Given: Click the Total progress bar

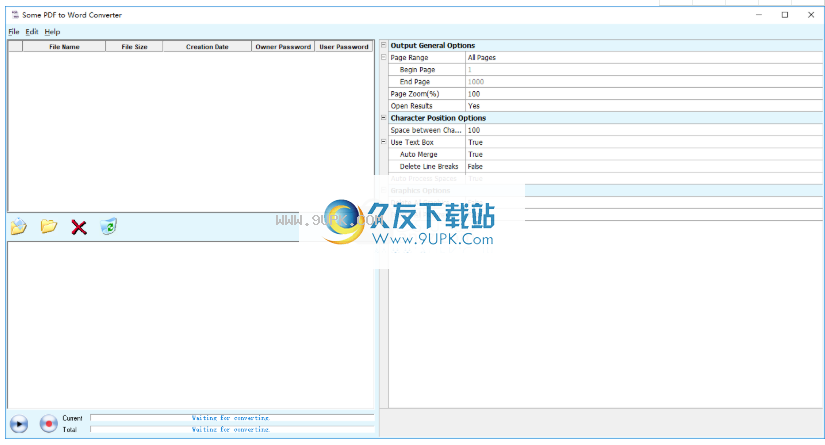Looking at the screenshot, I should [232, 429].
